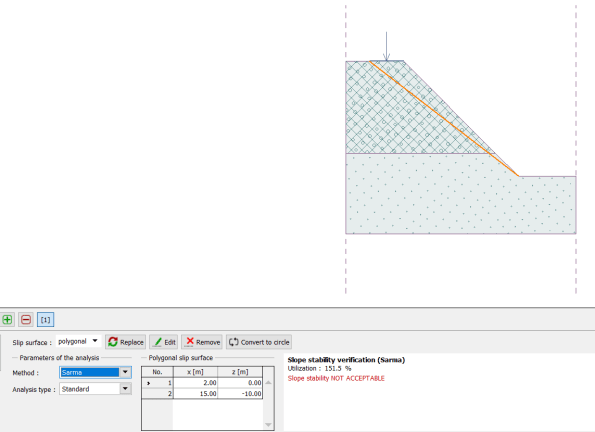This screenshot has width=595, height=432.
Task: Click Utilization 151.5 % result text
Action: 319,369
